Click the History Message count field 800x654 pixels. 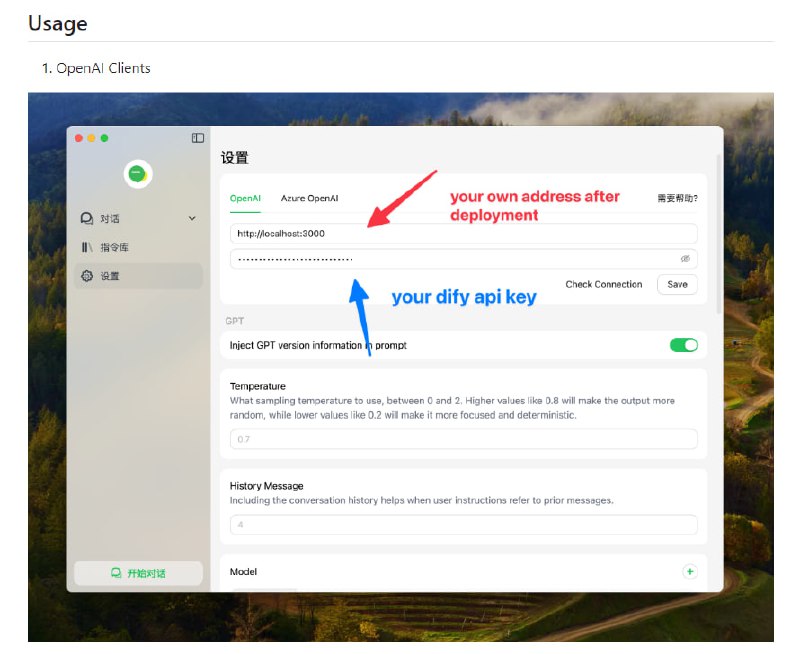(x=460, y=523)
